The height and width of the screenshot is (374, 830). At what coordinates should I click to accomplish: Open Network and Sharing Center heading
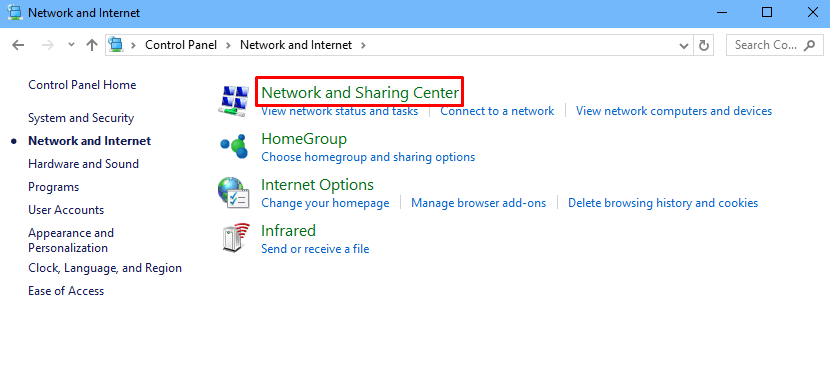tap(360, 93)
